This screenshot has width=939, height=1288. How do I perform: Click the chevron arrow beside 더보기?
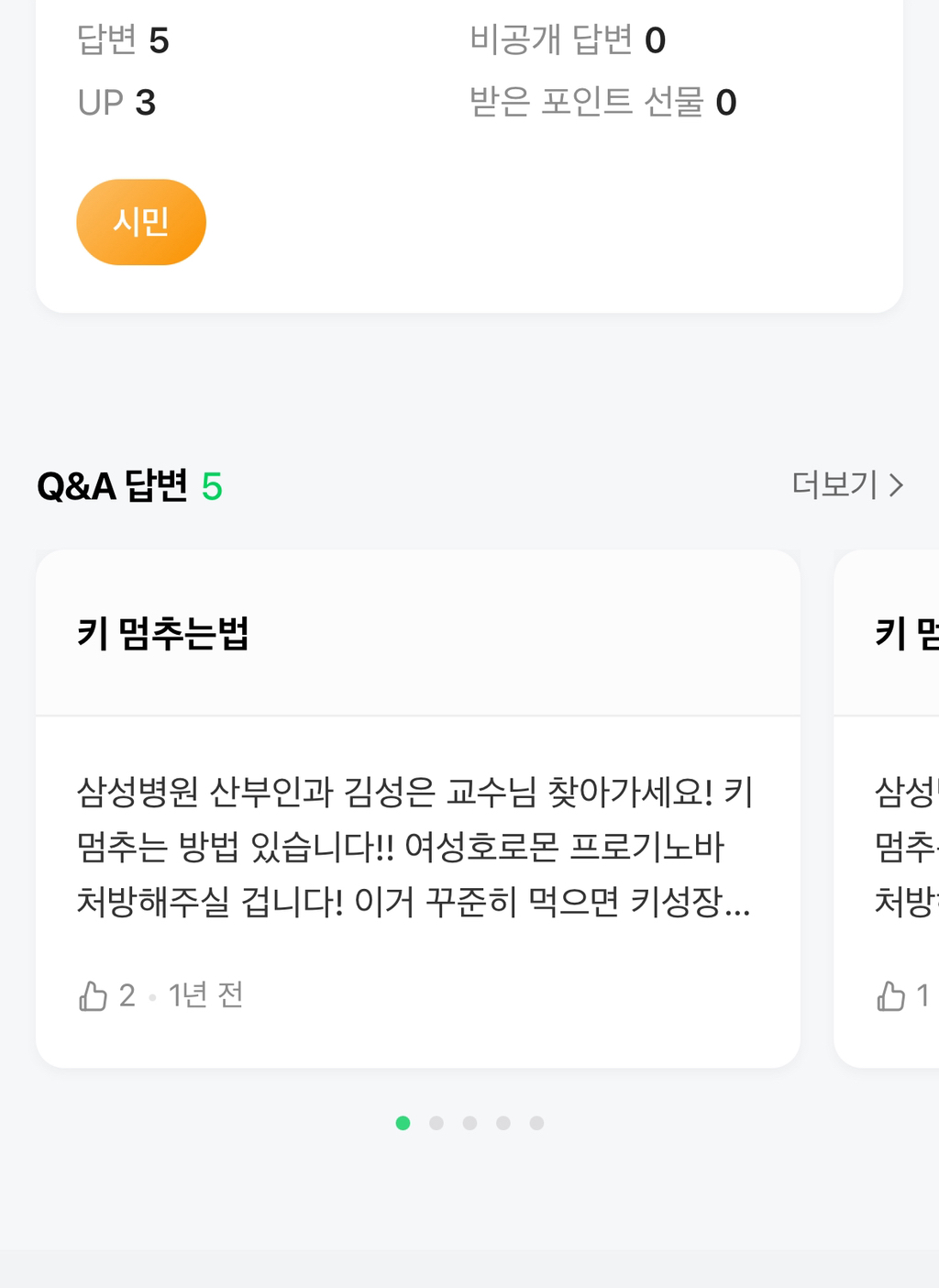tap(897, 484)
